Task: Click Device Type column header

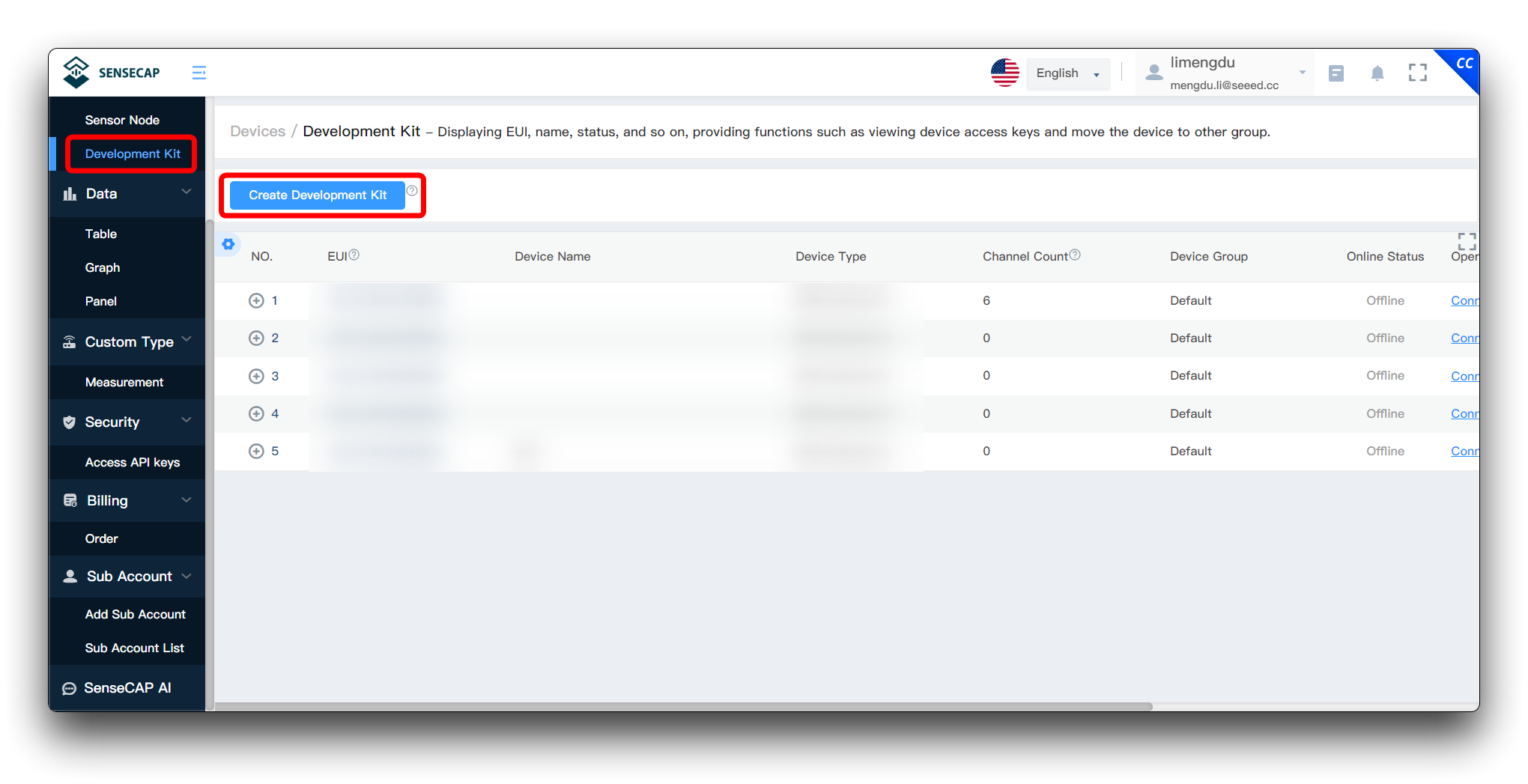Action: point(831,256)
